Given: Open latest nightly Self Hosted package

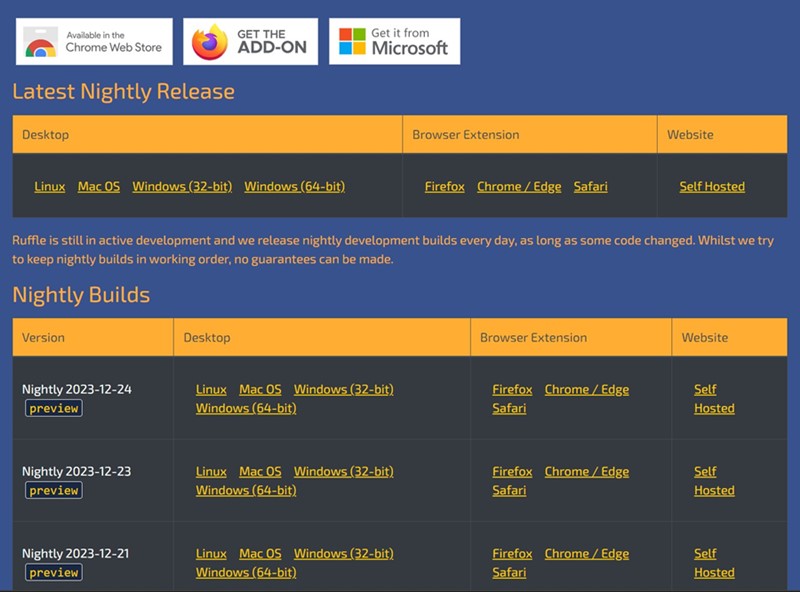Looking at the screenshot, I should point(712,186).
